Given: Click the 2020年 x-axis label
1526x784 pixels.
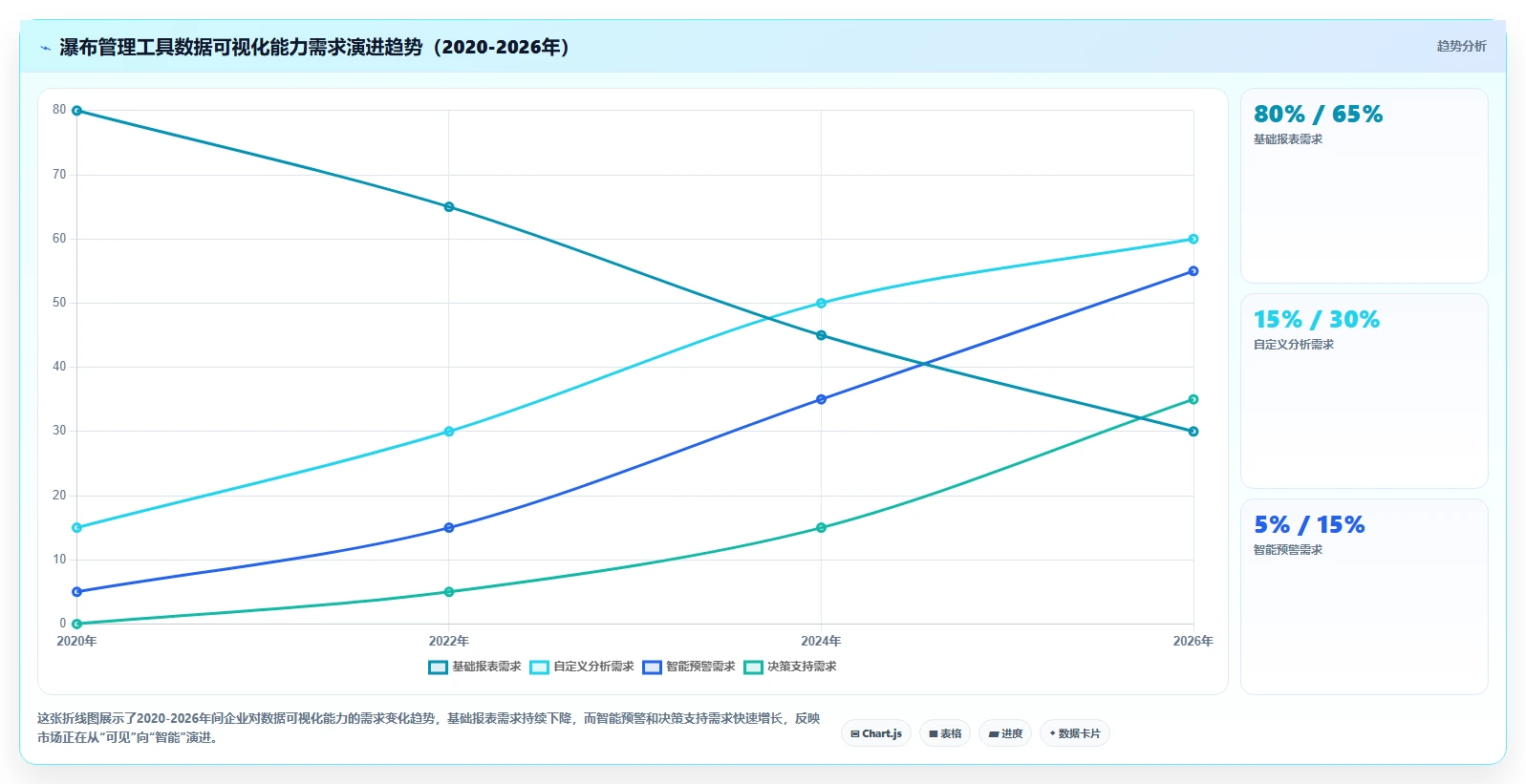Looking at the screenshot, I should [x=76, y=641].
